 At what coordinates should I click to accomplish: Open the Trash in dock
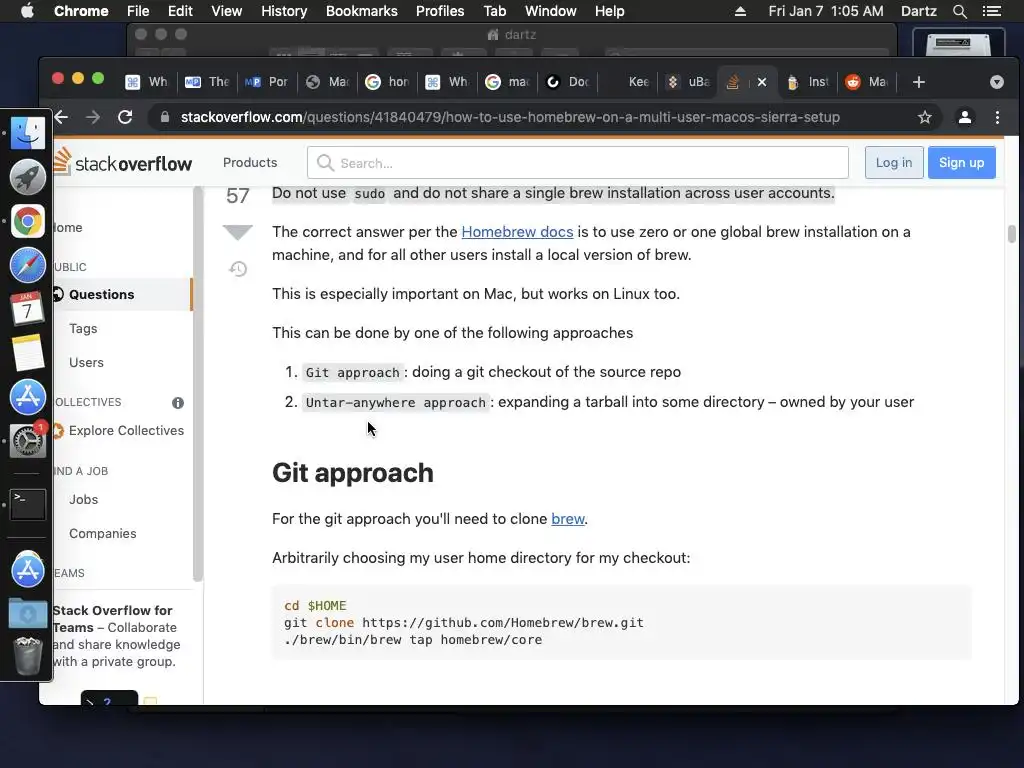pyautogui.click(x=27, y=656)
